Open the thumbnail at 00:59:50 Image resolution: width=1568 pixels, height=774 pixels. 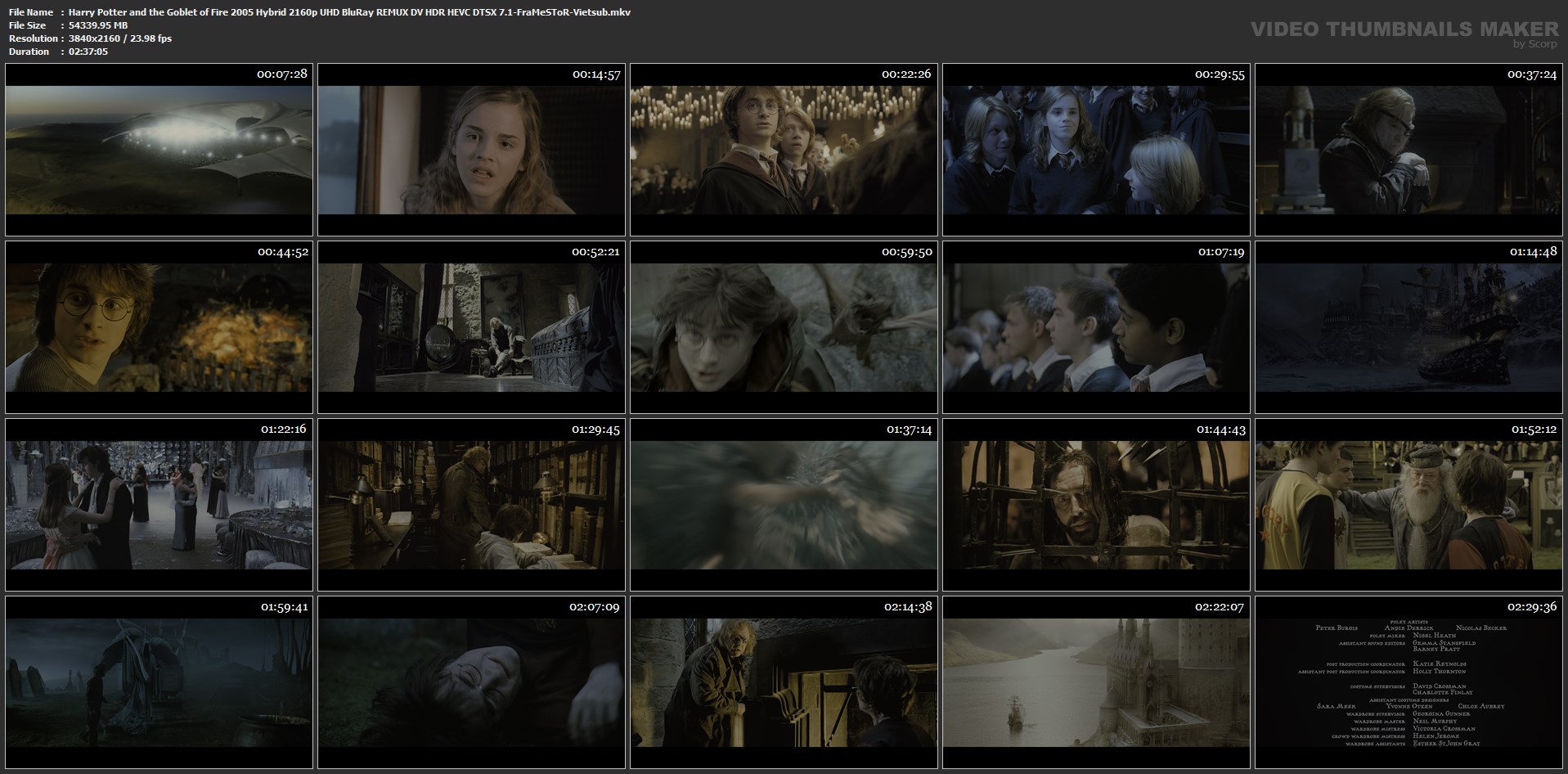tap(784, 327)
